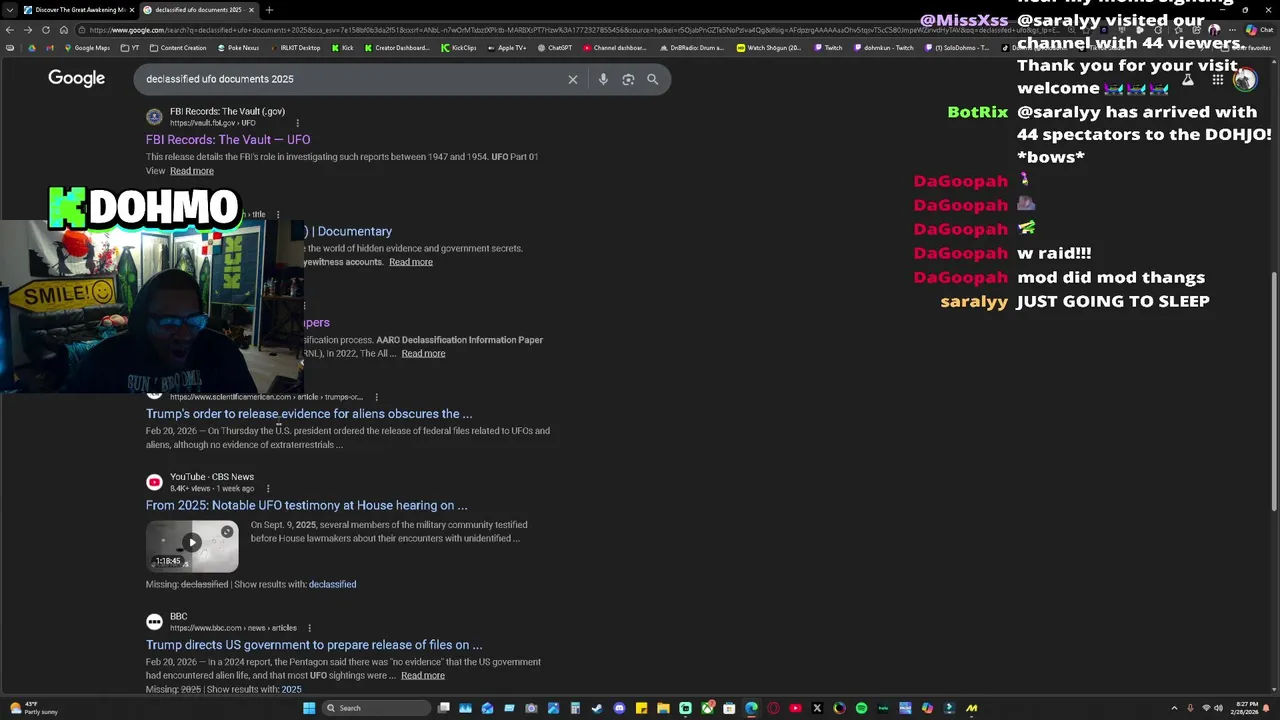Show results with 2025 link
This screenshot has width=1280, height=720.
point(291,689)
